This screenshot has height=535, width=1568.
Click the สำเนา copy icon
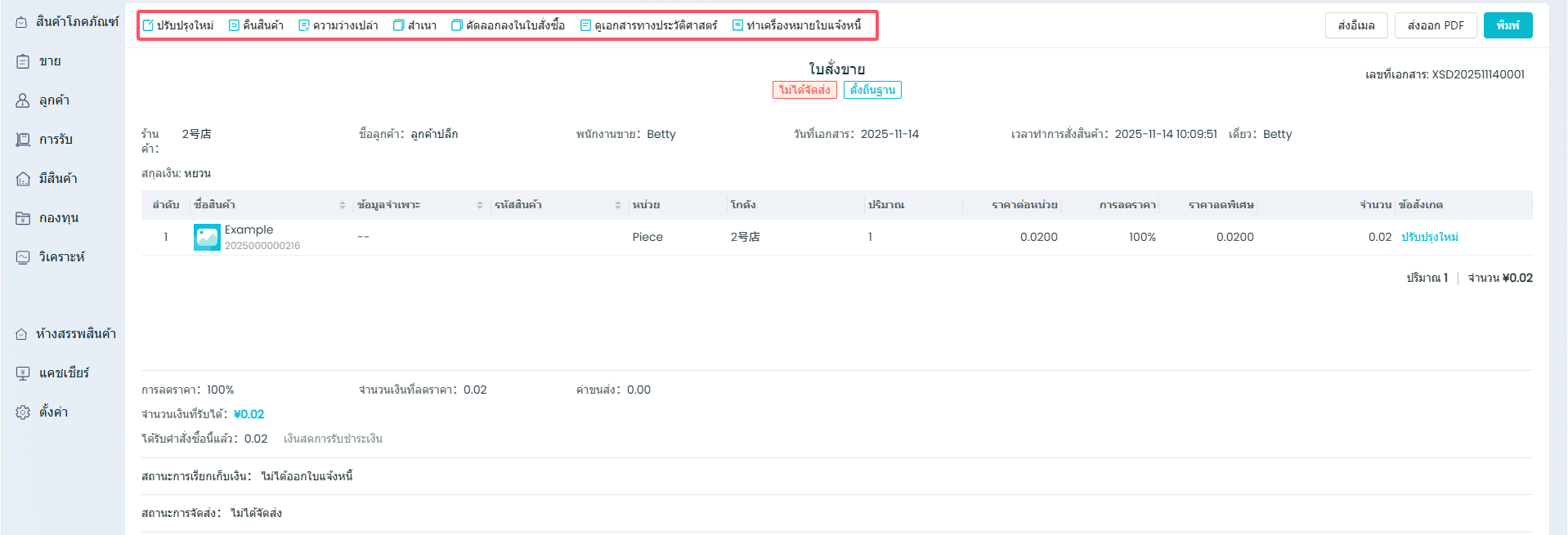point(399,25)
